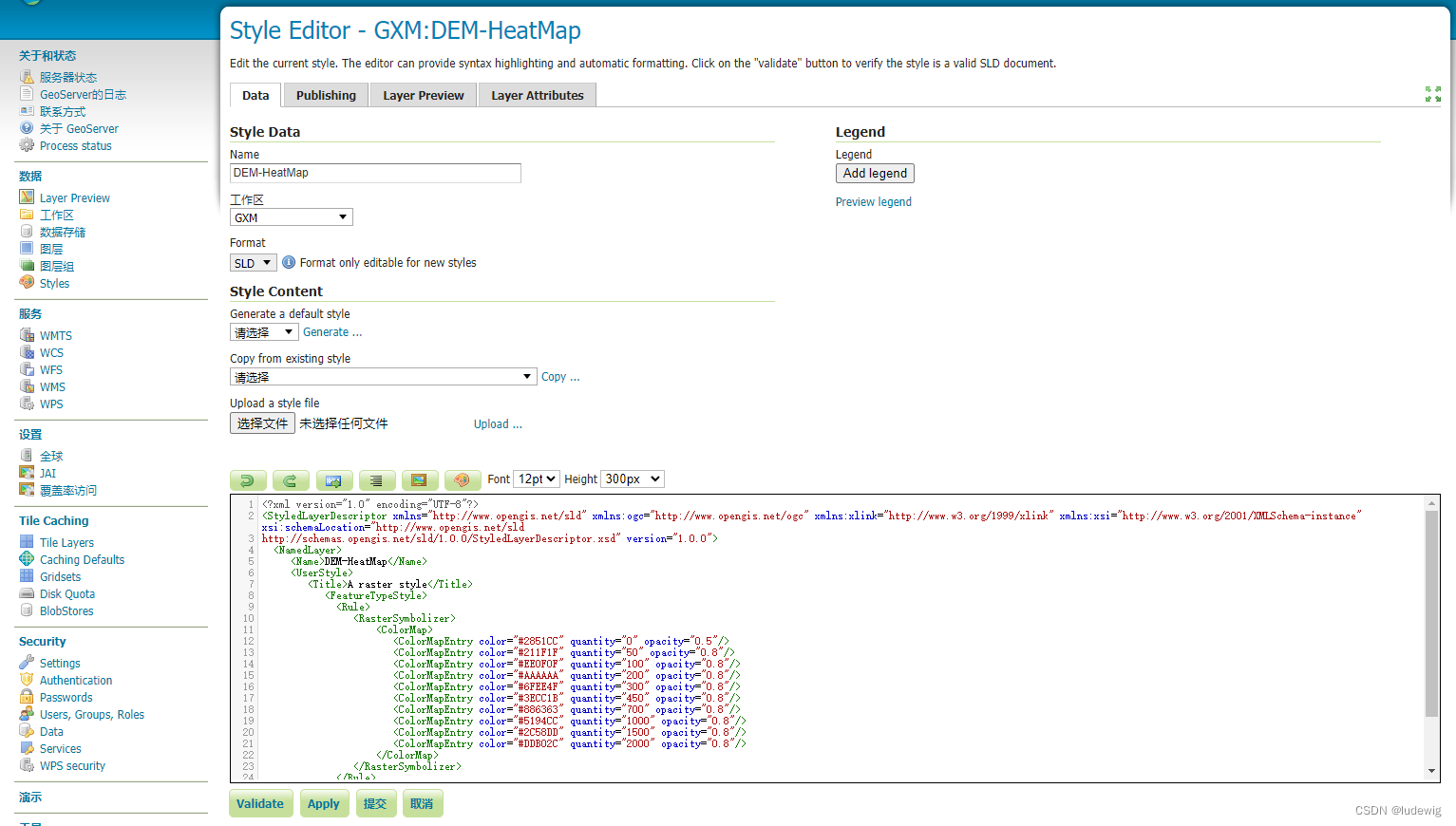This screenshot has width=1456, height=826.
Task: Click the WFS service icon
Action: point(27,369)
